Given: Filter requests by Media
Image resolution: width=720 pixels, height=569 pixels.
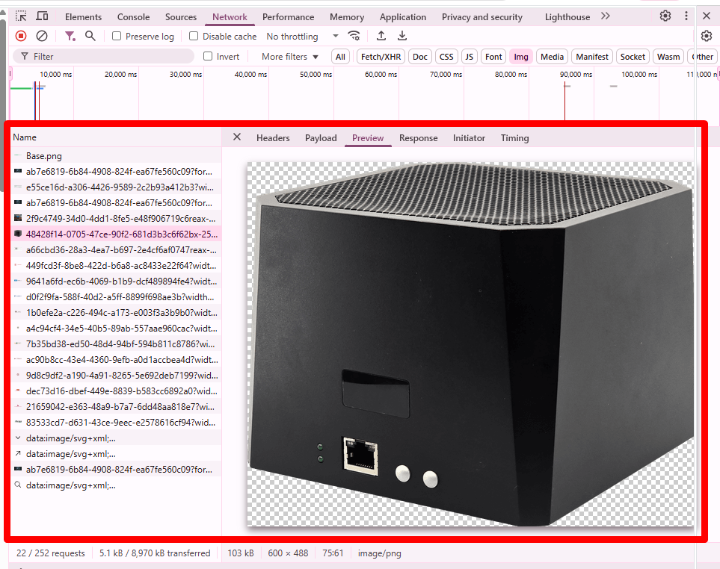Looking at the screenshot, I should coord(551,56).
